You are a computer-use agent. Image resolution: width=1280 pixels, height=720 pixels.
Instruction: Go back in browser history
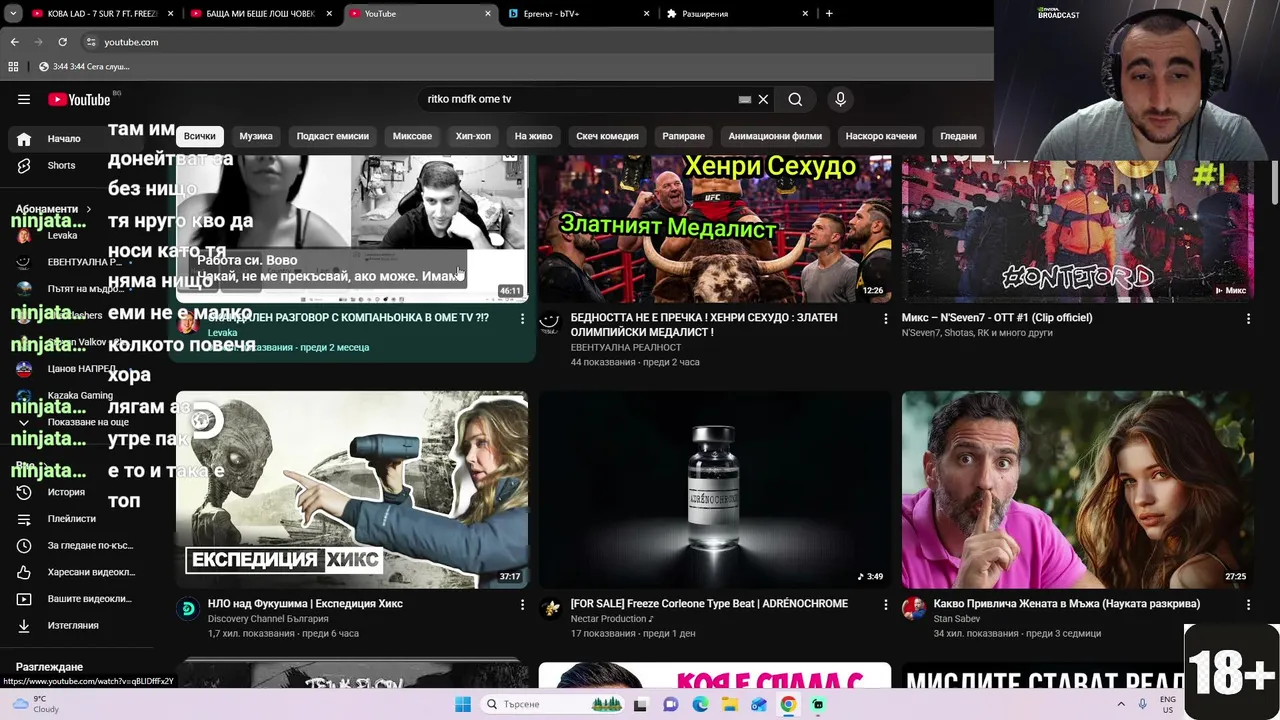pyautogui.click(x=14, y=42)
